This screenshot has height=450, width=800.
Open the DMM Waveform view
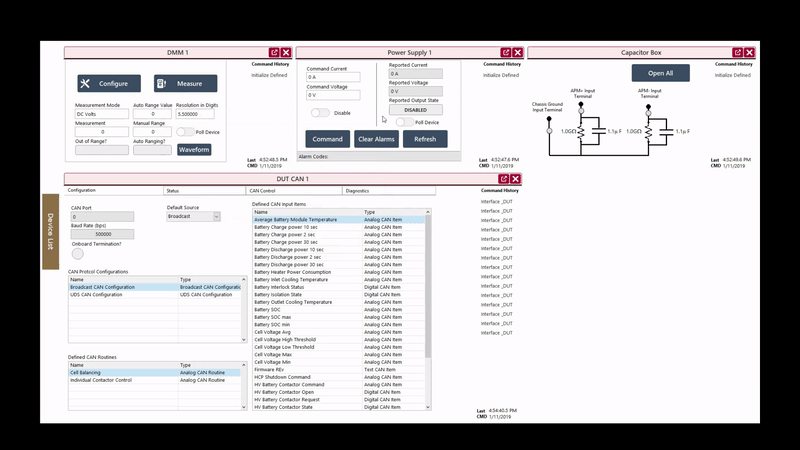click(194, 149)
